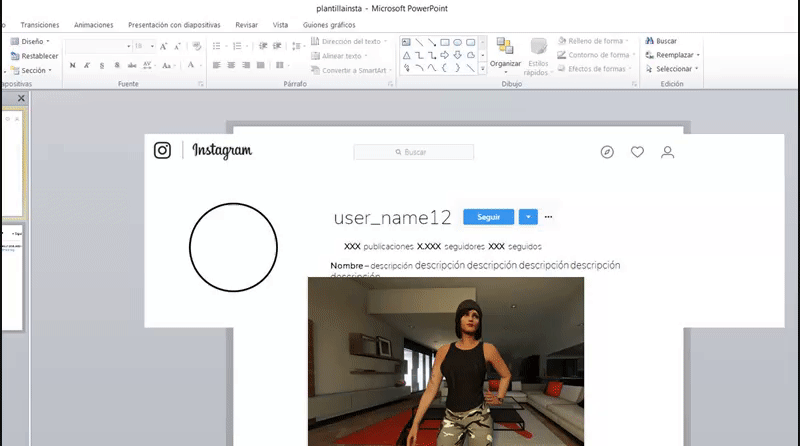
Task: Pick the left brace shape
Action: [445, 67]
